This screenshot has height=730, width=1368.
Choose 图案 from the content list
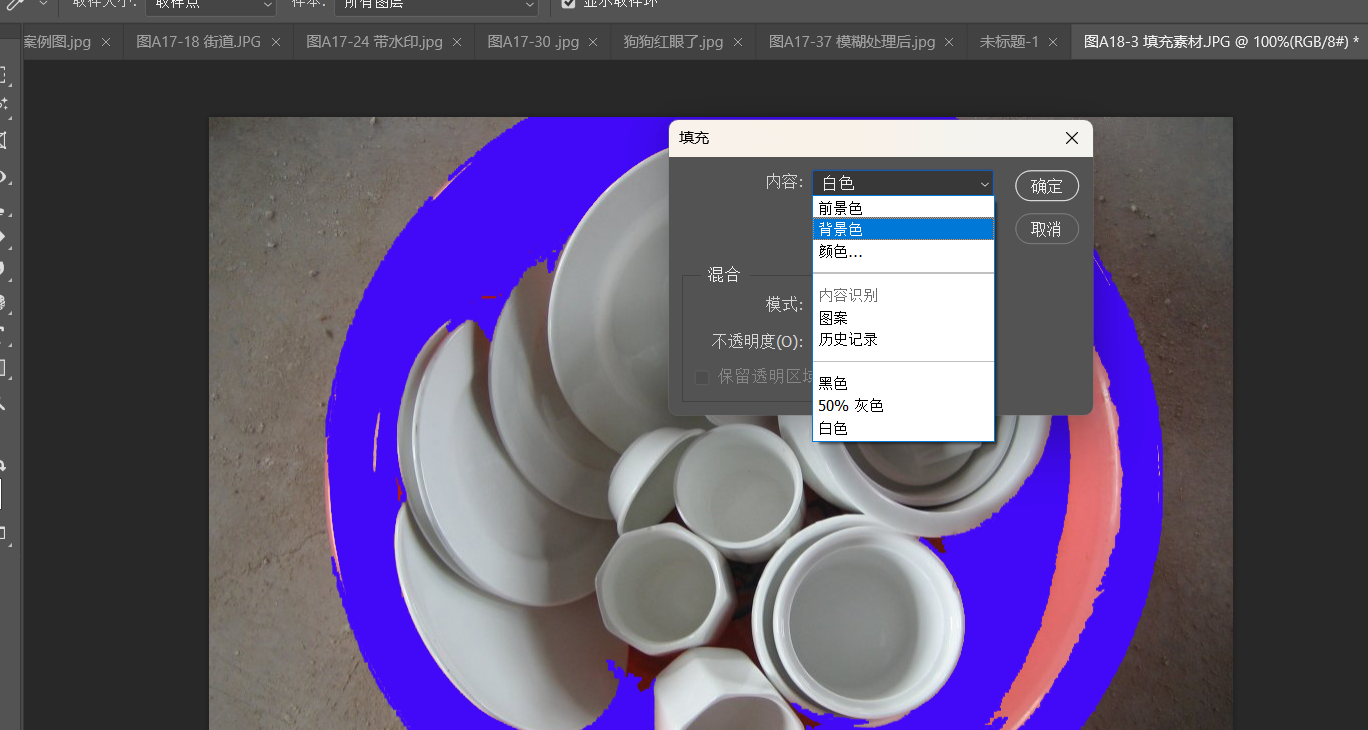903,317
